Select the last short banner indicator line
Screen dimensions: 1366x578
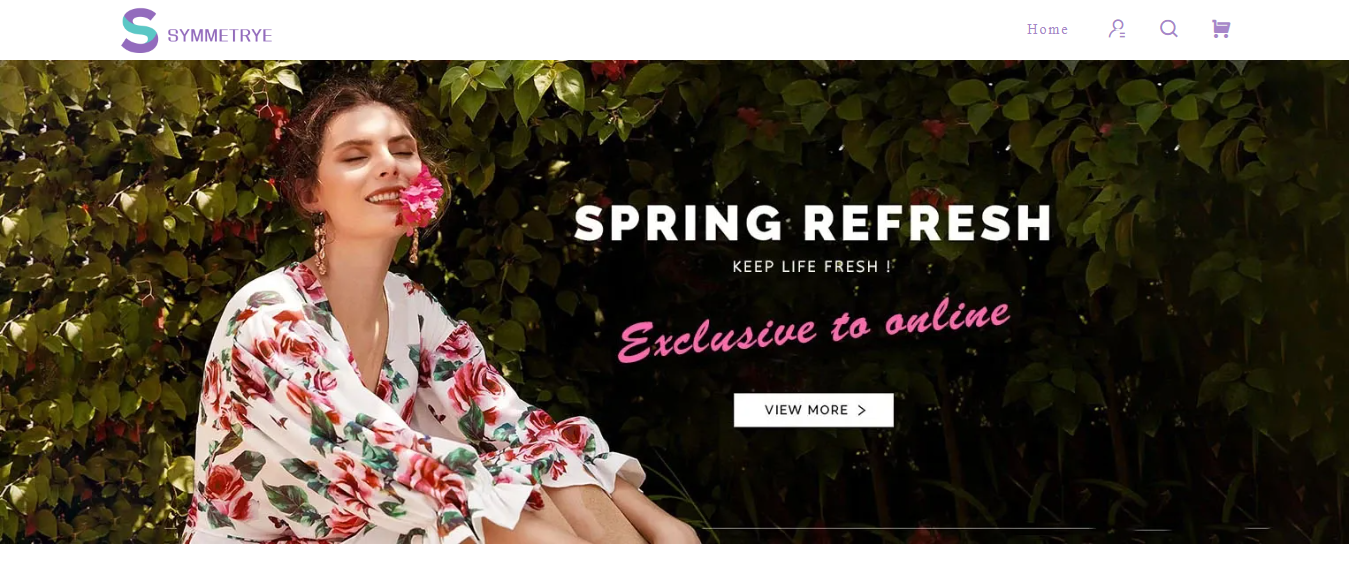[x=1257, y=529]
